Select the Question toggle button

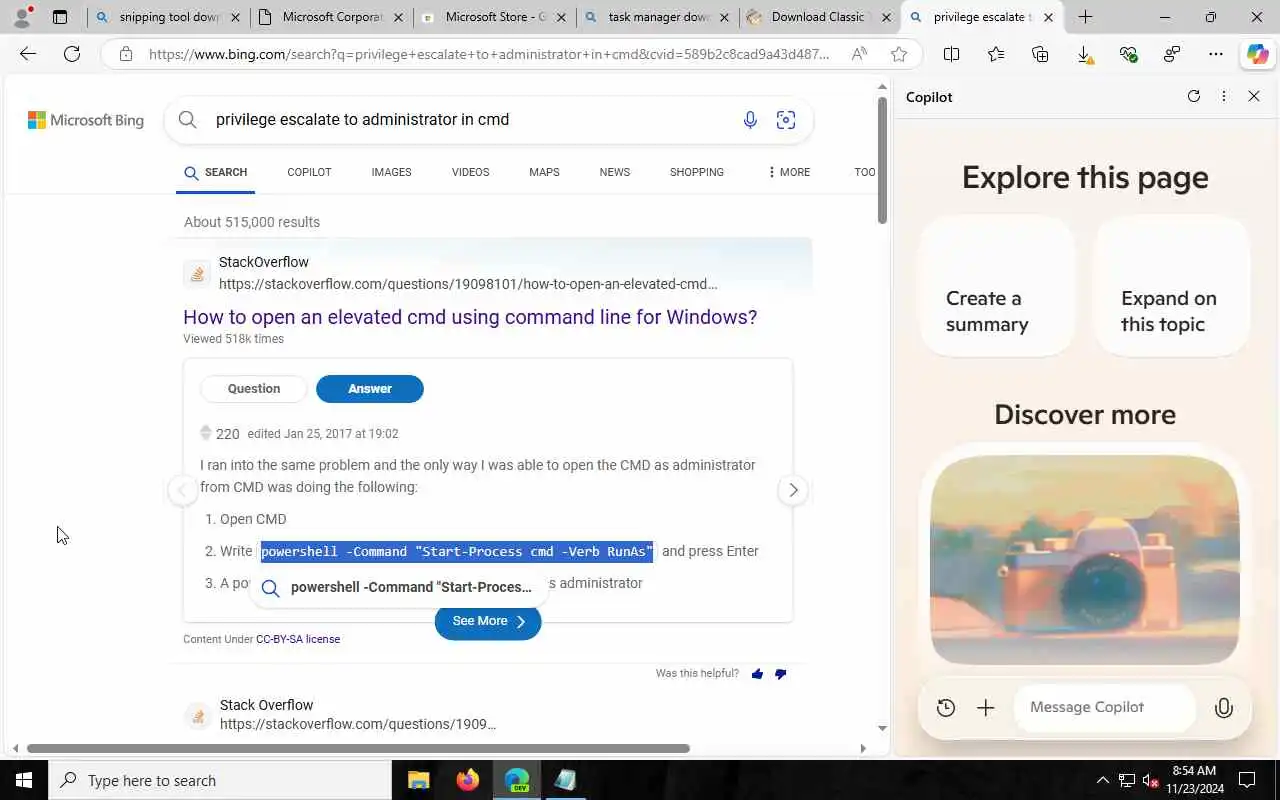pos(254,389)
